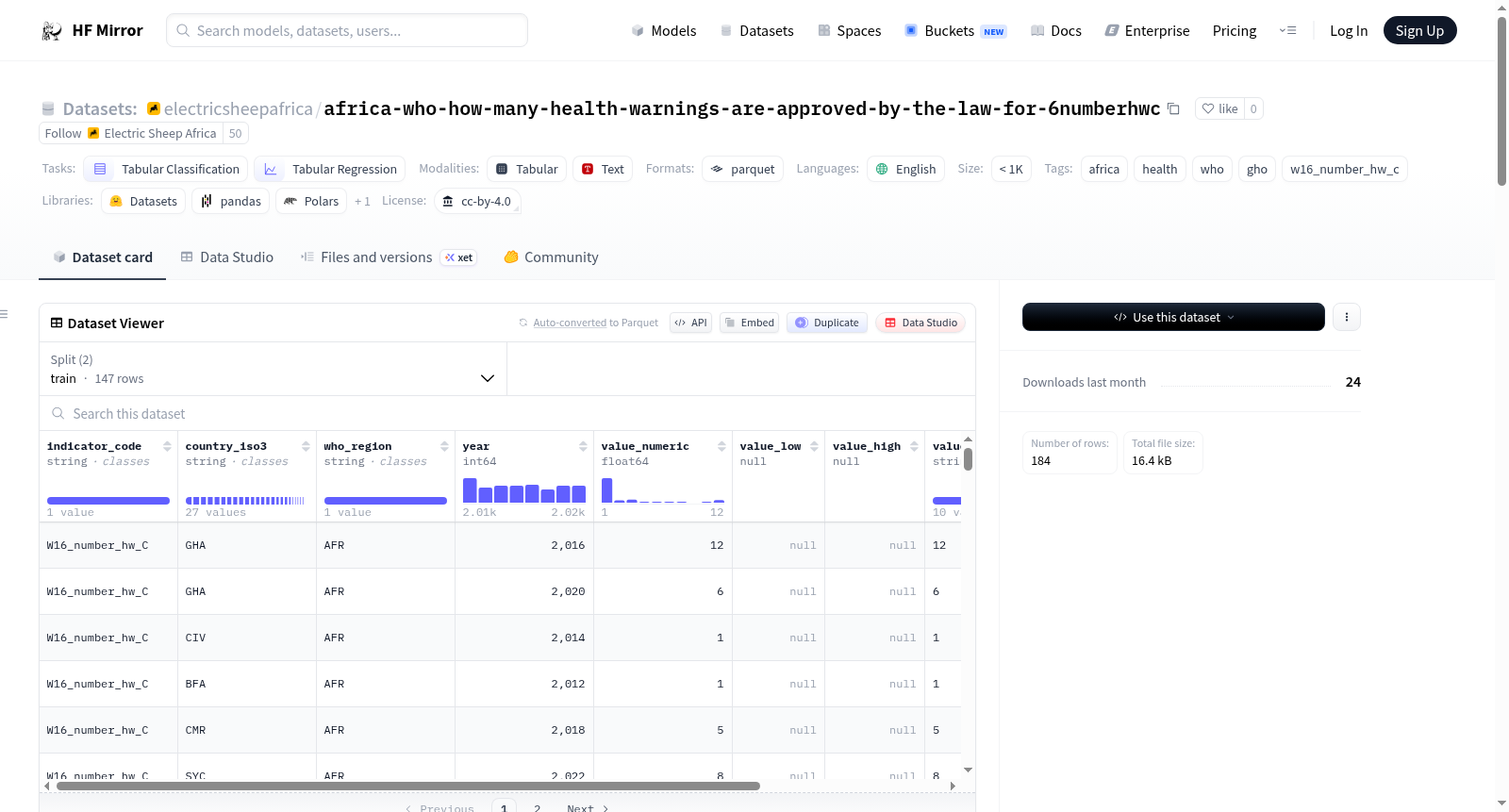Sort by the value_low column sort icon
This screenshot has height=812, width=1509.
point(814,446)
